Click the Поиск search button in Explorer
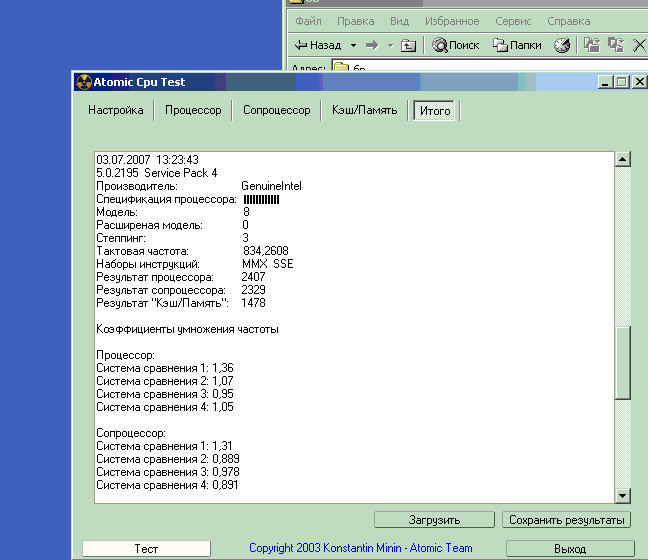This screenshot has width=648, height=560. tap(455, 45)
